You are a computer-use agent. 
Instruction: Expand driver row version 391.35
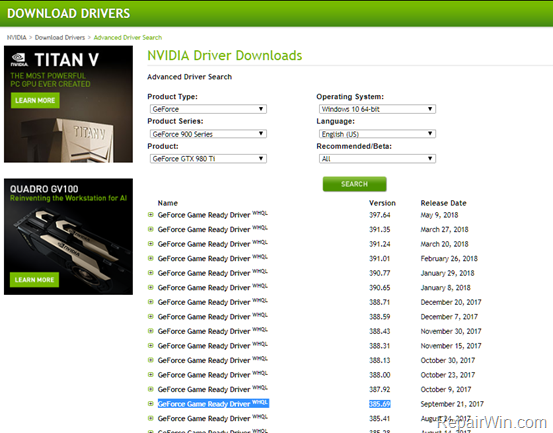coord(151,229)
